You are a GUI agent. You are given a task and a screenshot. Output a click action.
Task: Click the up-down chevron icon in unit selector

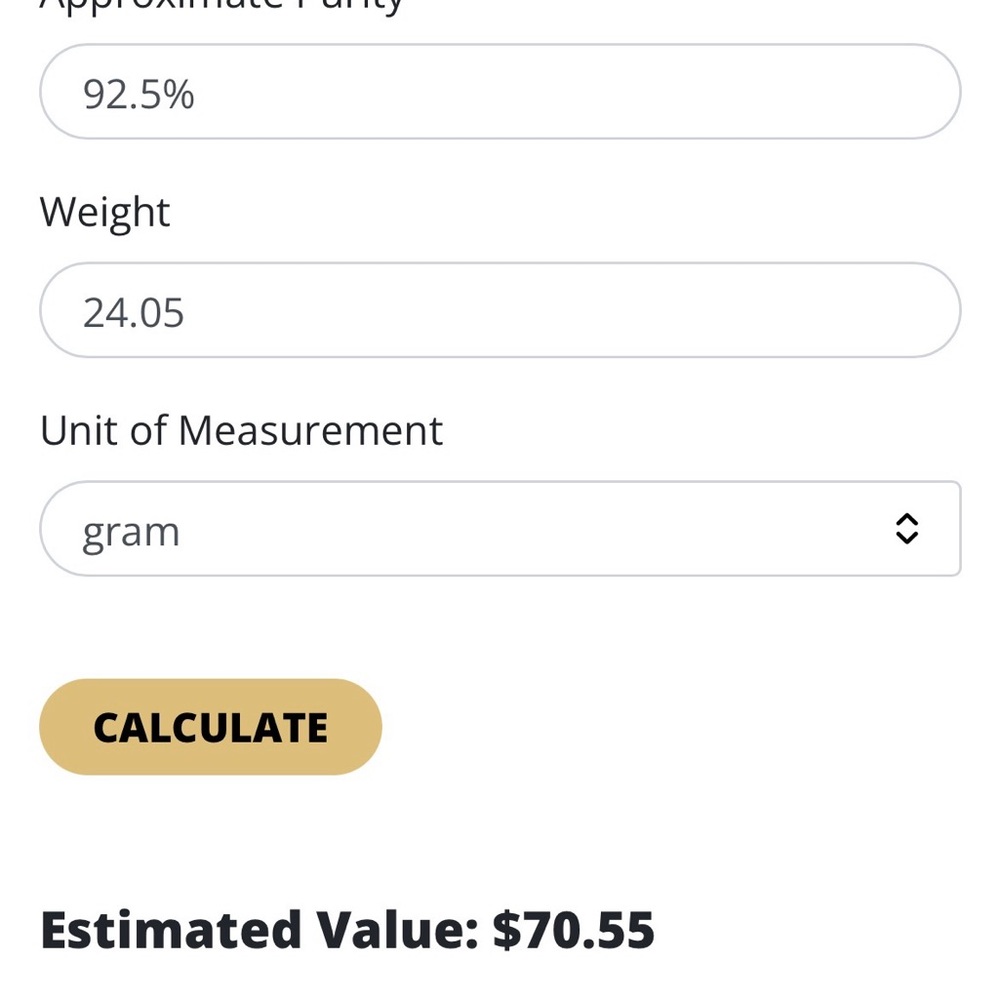tap(906, 529)
